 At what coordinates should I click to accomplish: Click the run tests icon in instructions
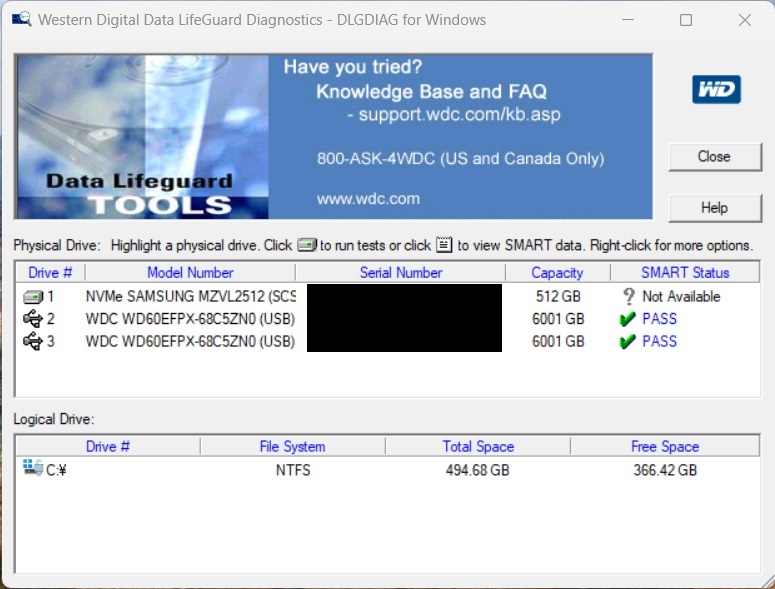[x=307, y=245]
